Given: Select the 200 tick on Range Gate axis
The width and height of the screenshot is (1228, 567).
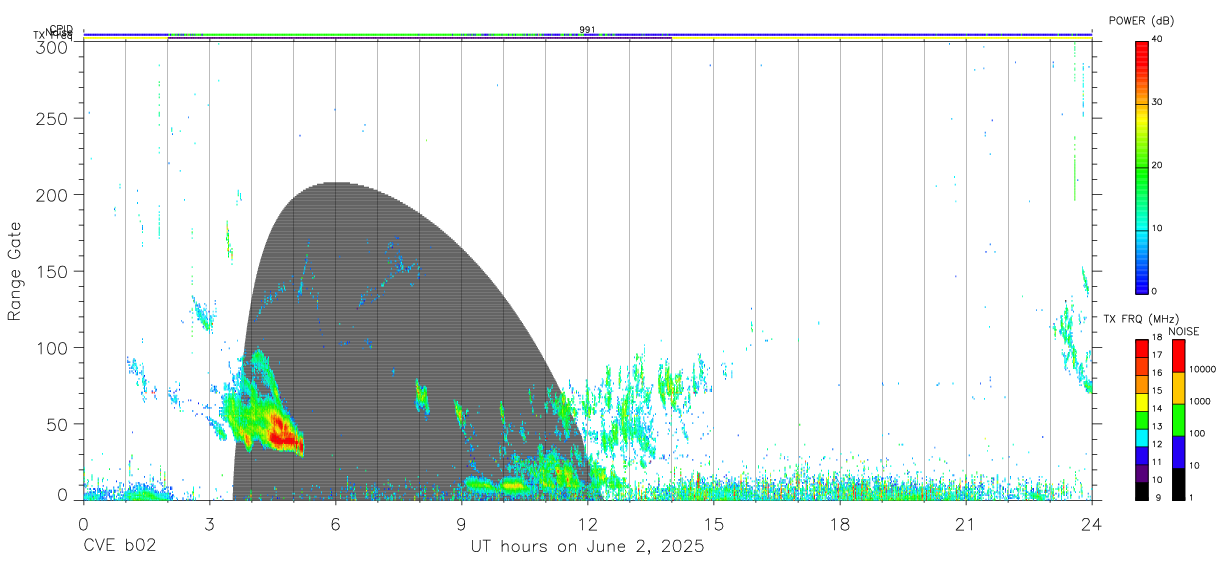Looking at the screenshot, I should coord(52,194).
